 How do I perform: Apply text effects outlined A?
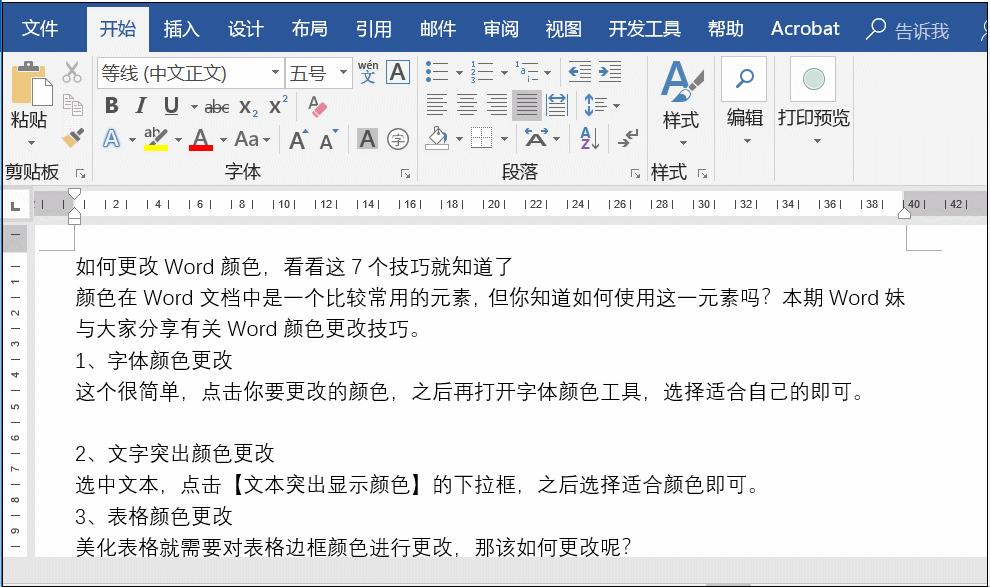pos(111,138)
